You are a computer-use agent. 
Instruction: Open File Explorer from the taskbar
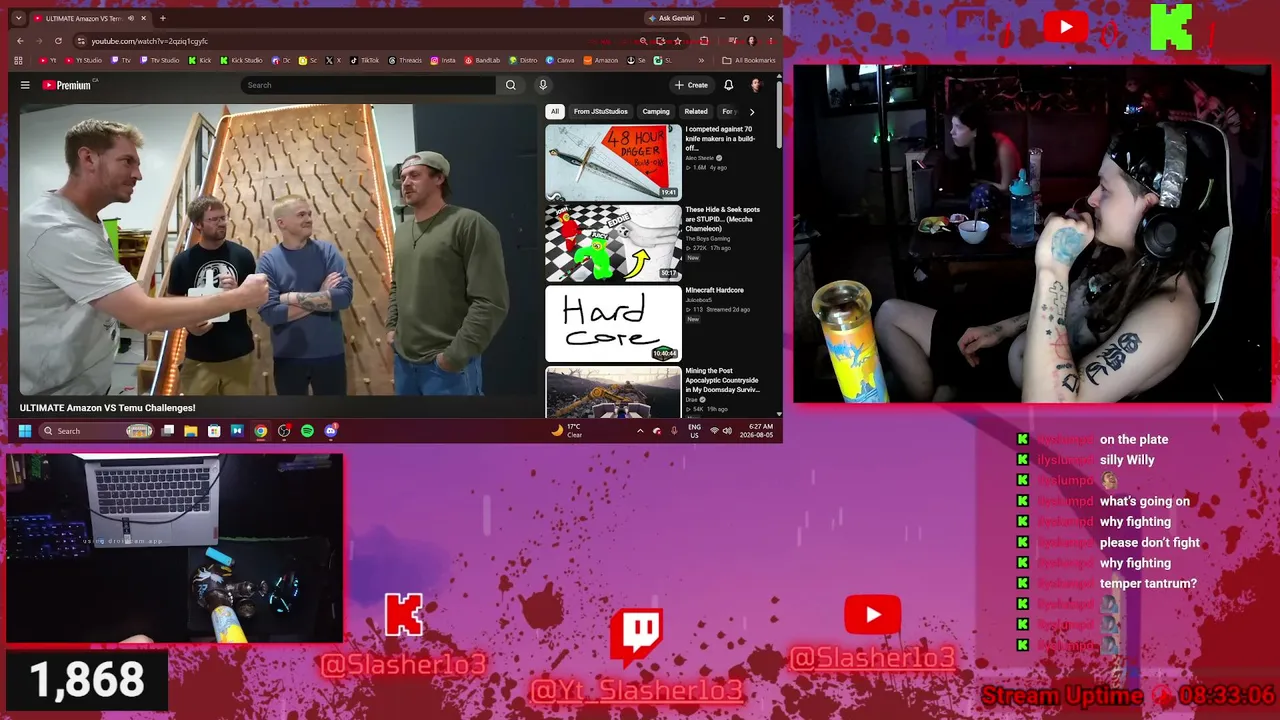click(x=191, y=431)
